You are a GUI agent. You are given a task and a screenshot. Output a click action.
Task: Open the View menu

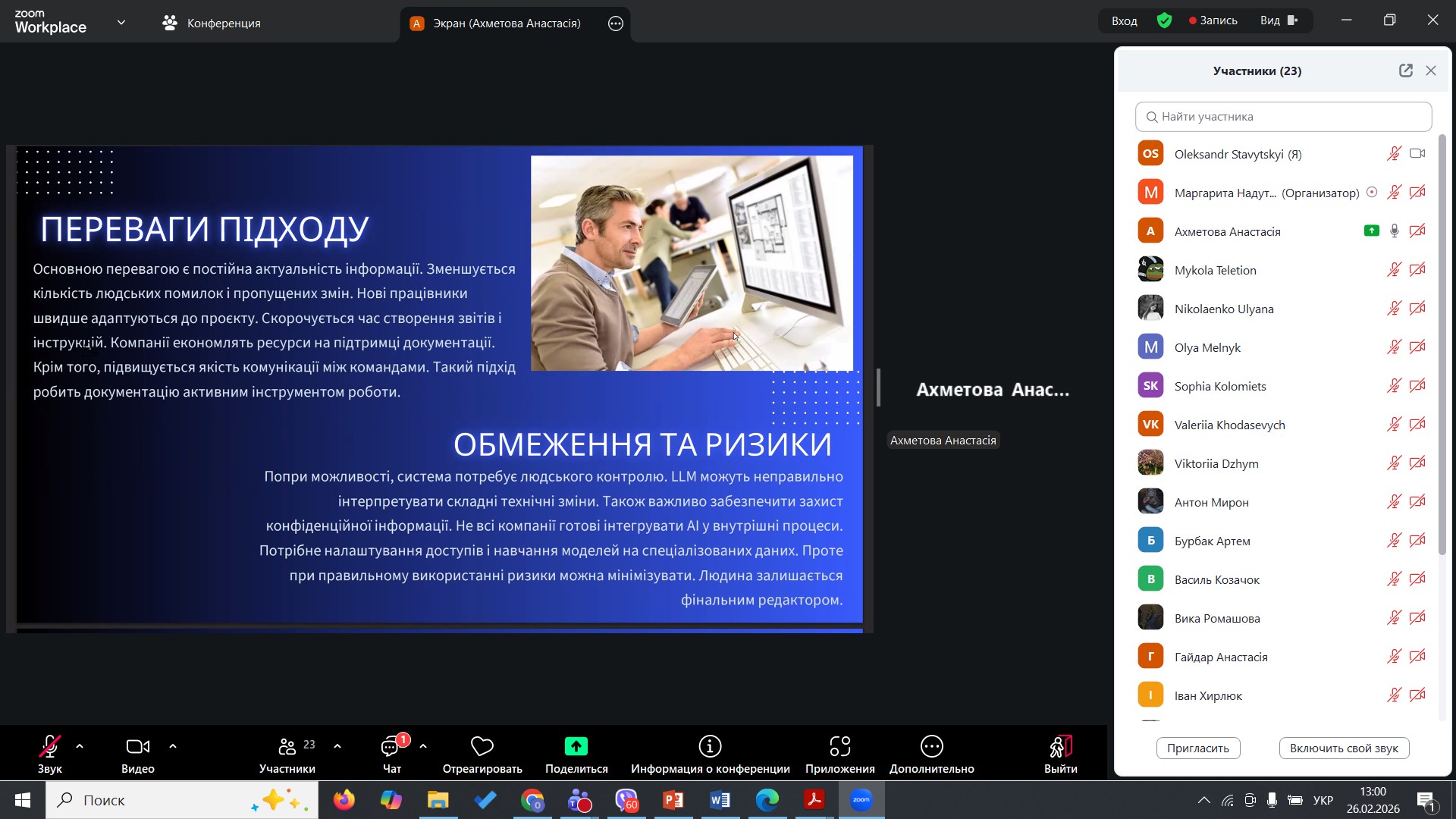[x=1279, y=20]
